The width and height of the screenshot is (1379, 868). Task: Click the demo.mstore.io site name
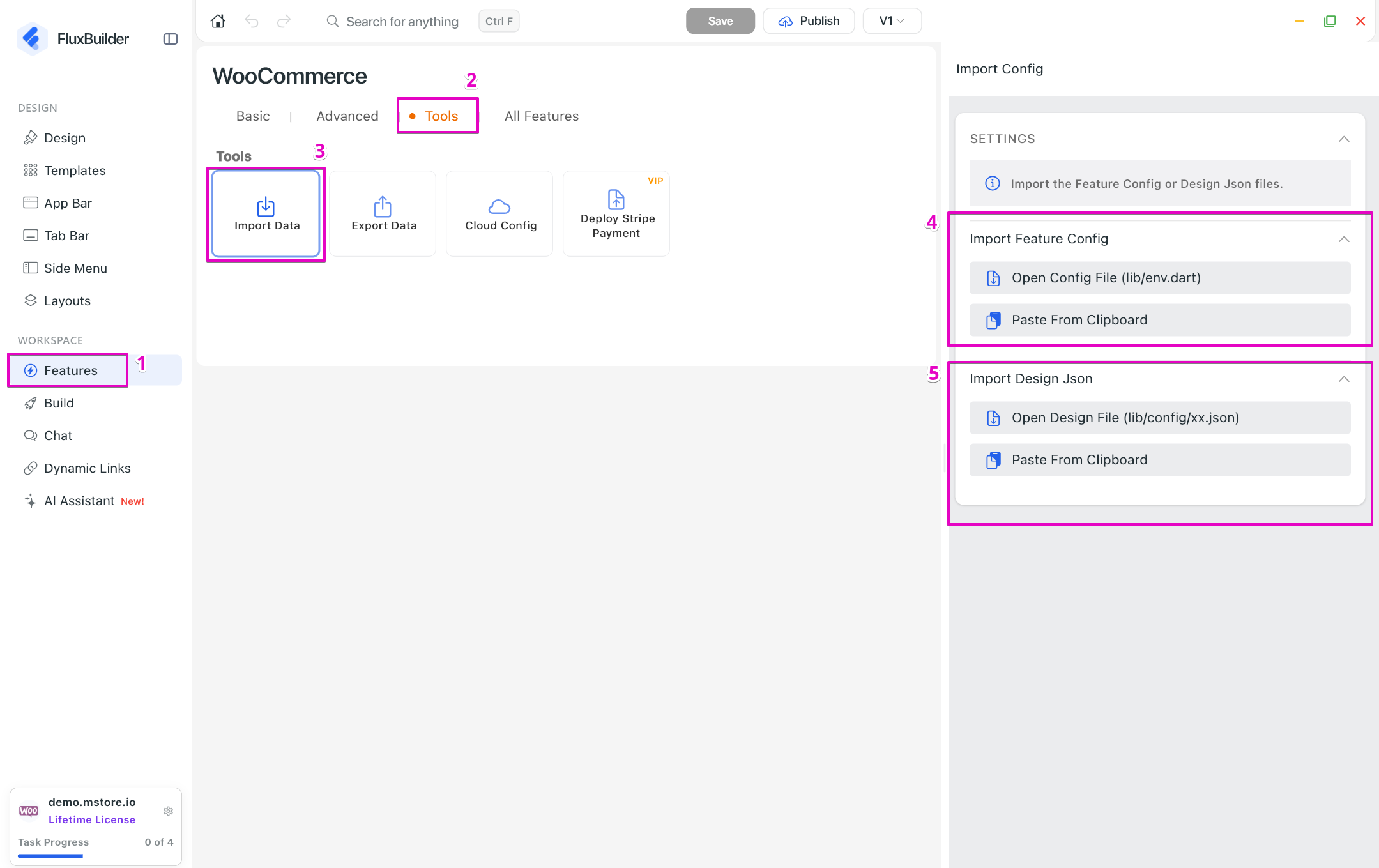[x=92, y=802]
